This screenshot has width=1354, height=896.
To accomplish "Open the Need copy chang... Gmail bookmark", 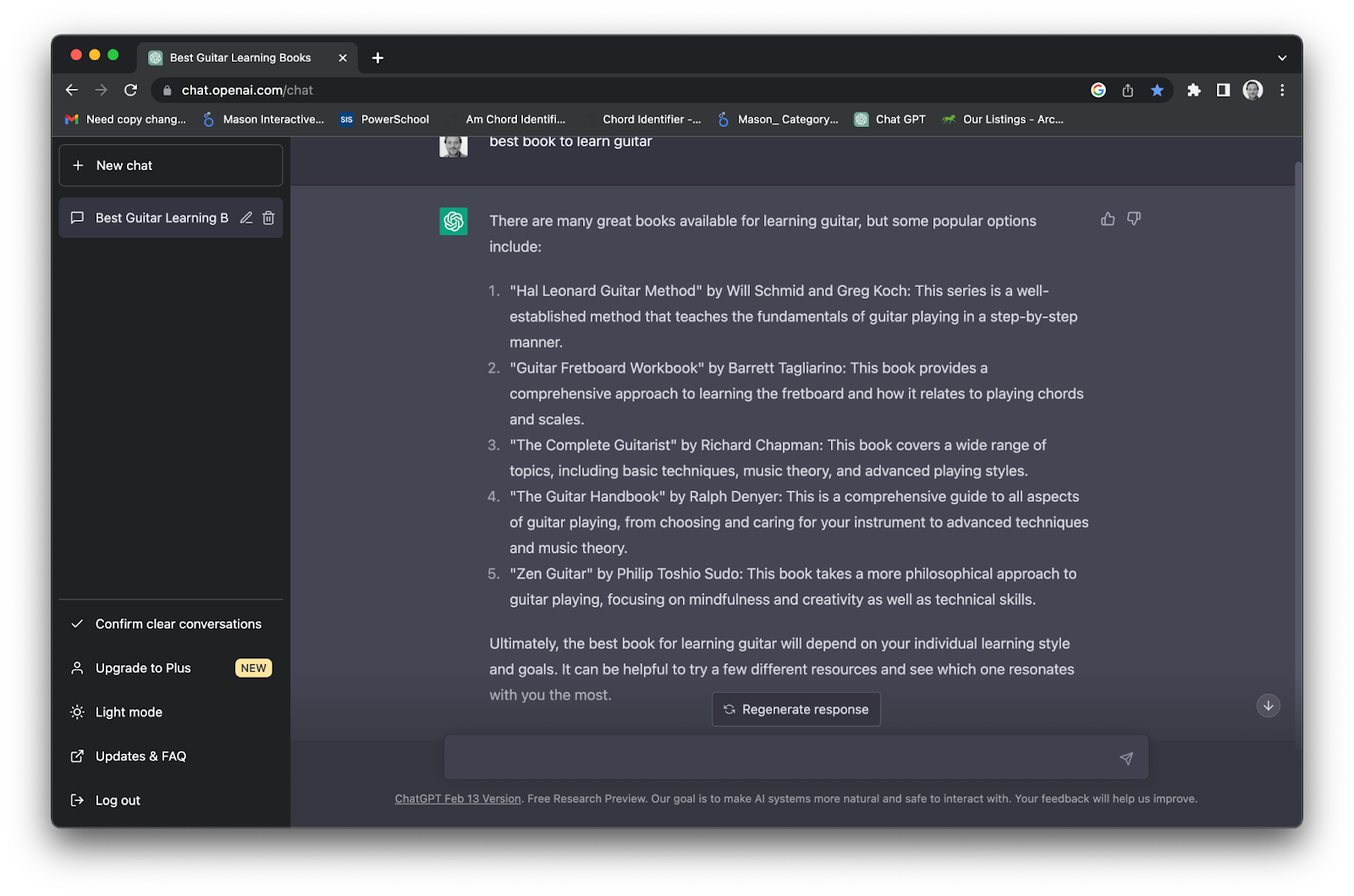I will [125, 119].
